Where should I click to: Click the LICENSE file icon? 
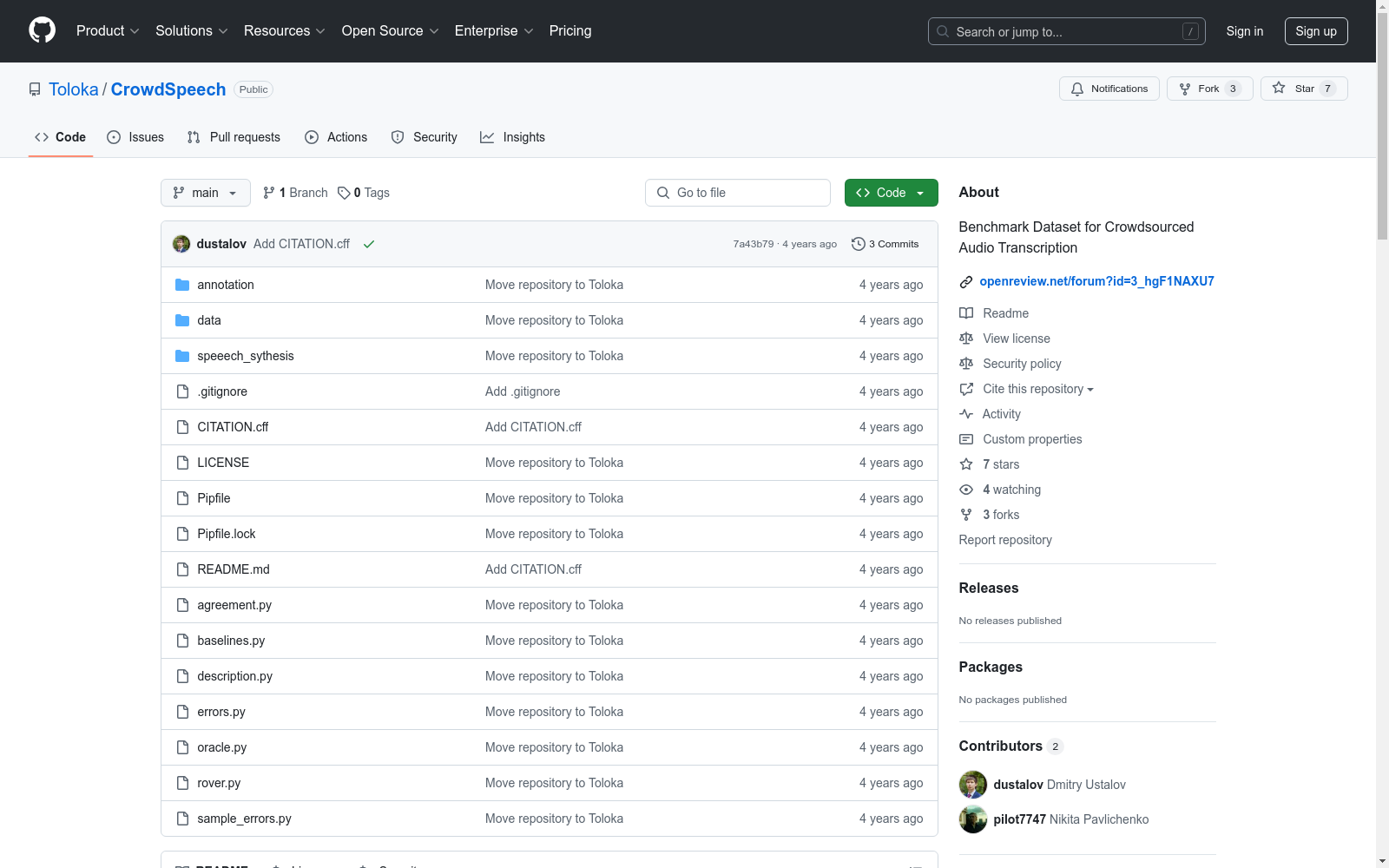(182, 463)
